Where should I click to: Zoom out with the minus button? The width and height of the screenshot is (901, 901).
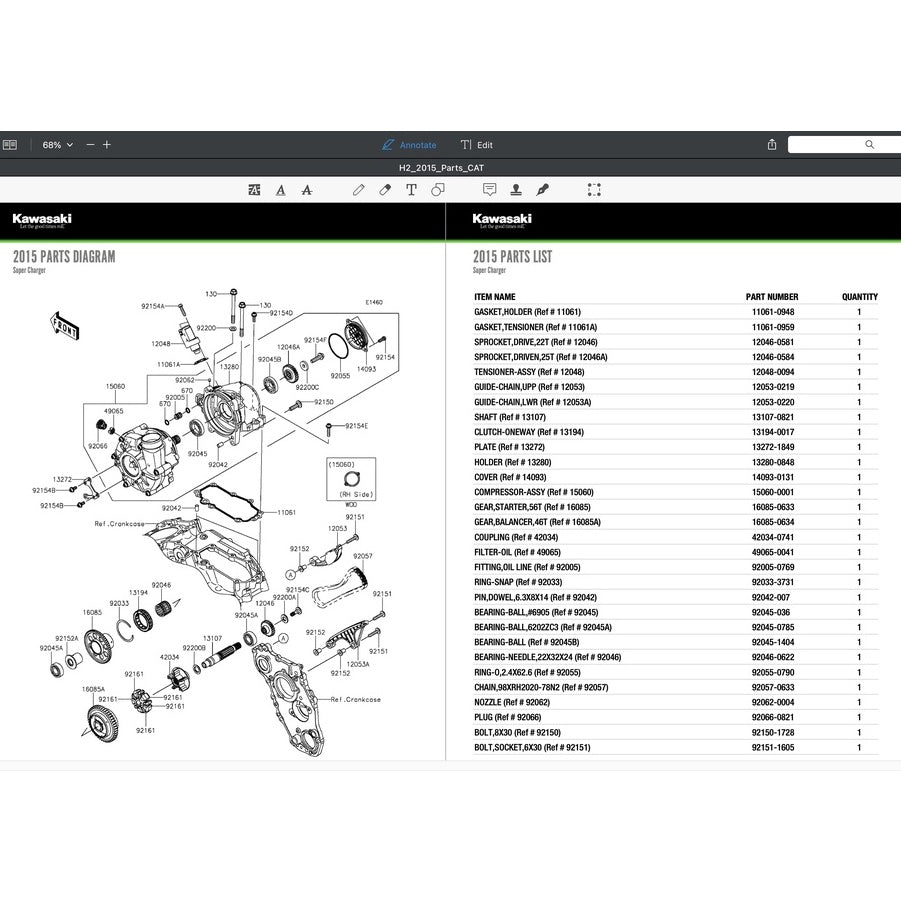(x=89, y=144)
